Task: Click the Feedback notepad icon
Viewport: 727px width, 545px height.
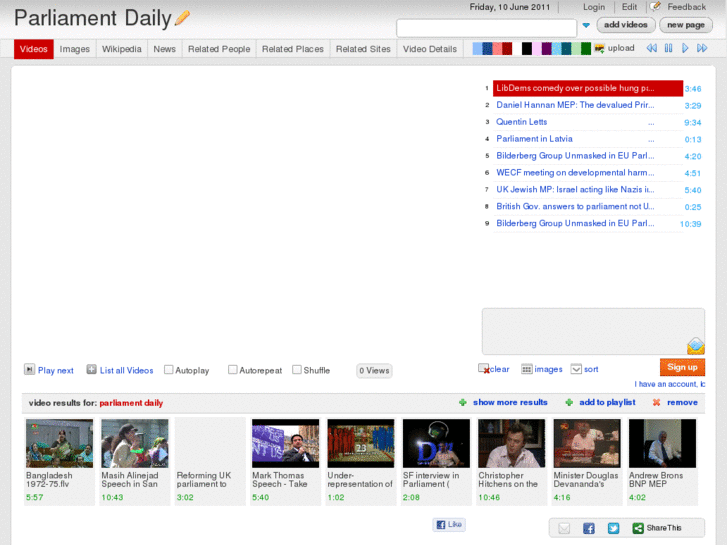Action: click(x=655, y=6)
